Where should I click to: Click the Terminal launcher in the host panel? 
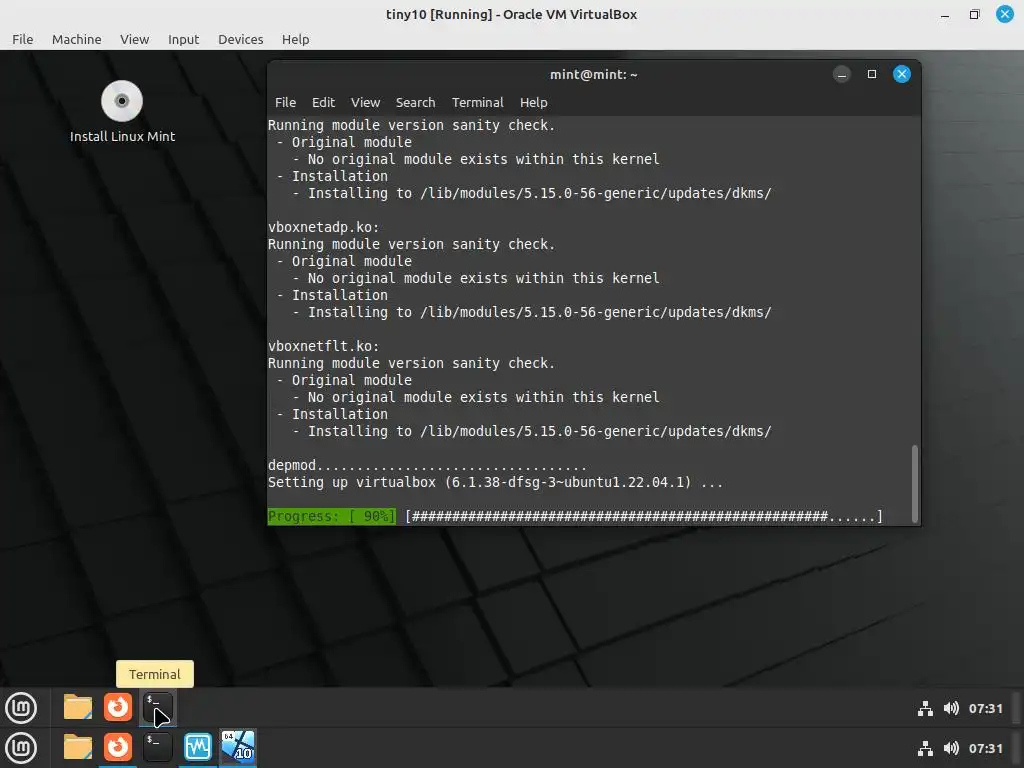click(157, 748)
